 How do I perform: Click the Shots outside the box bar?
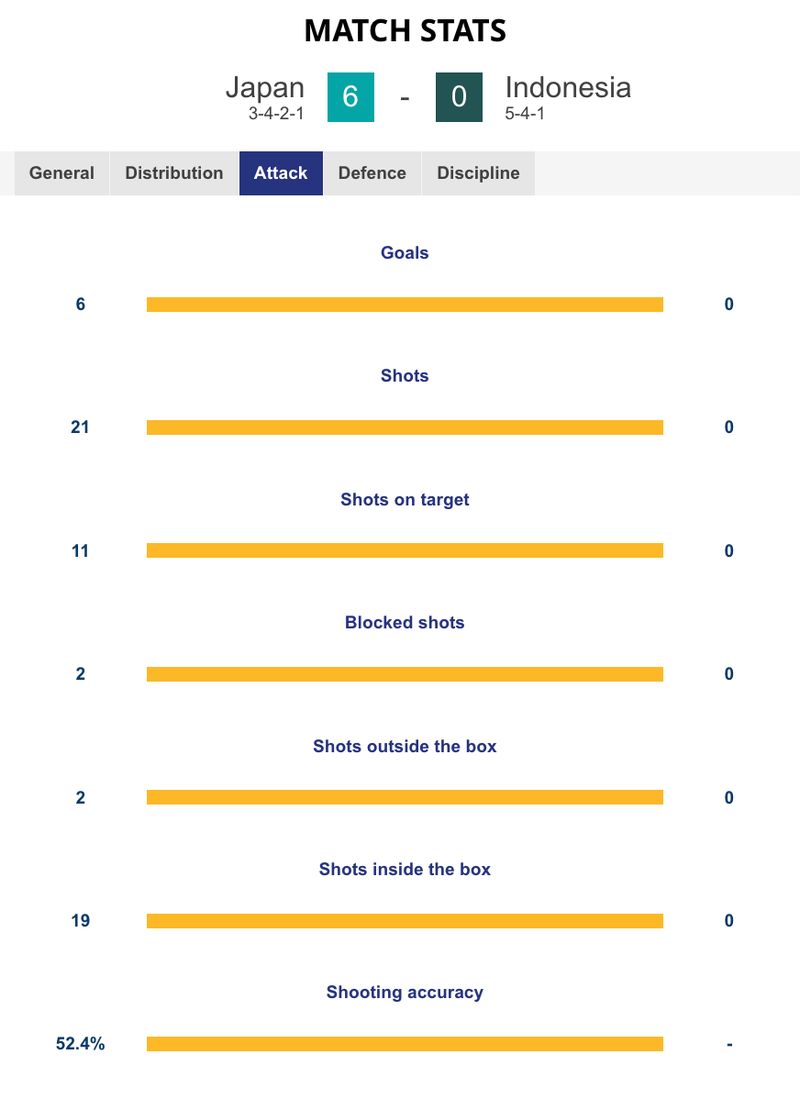(405, 798)
